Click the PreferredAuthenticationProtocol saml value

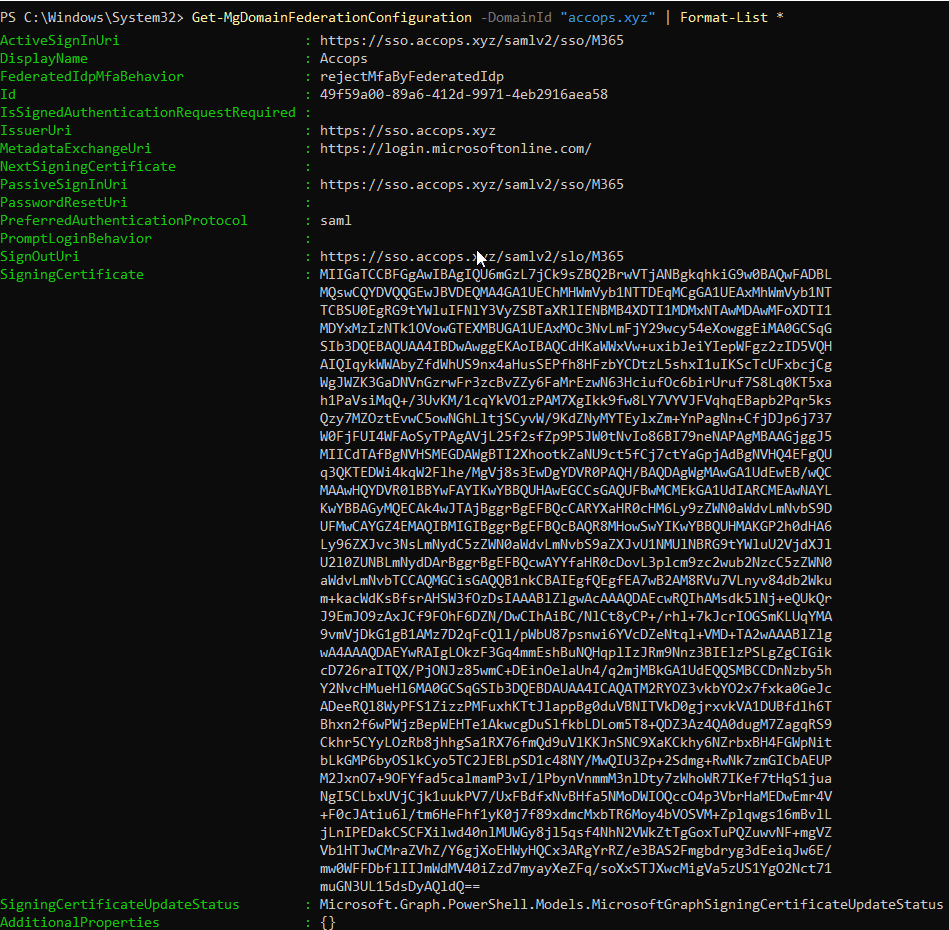click(335, 221)
